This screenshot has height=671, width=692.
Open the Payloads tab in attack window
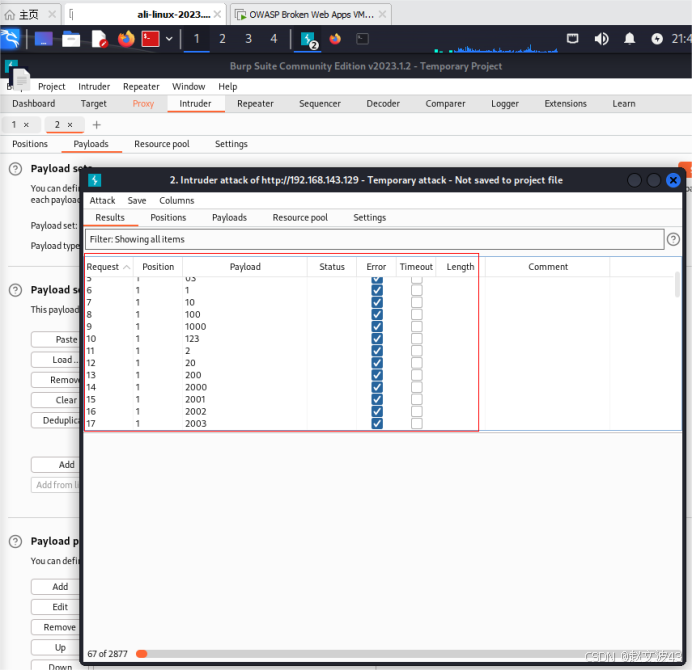click(229, 218)
